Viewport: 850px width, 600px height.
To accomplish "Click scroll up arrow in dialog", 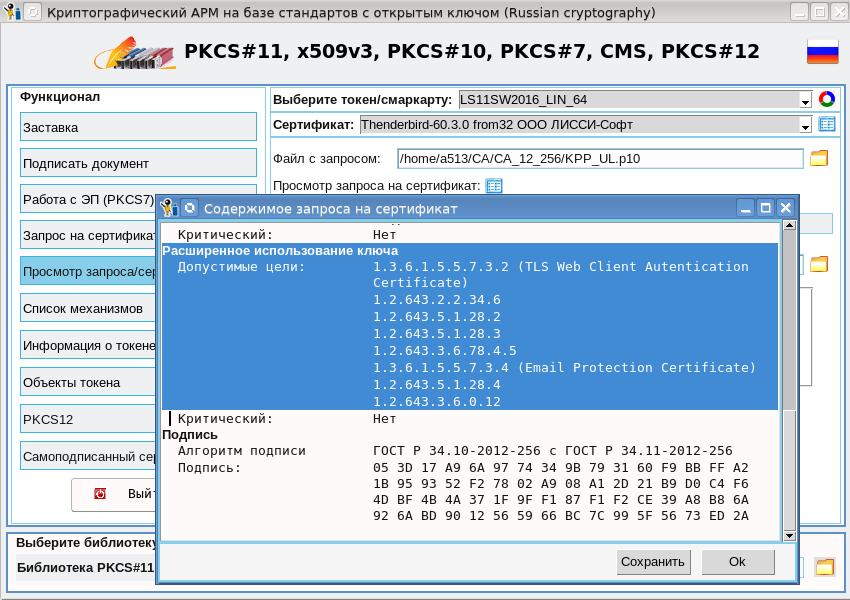I will coord(789,225).
